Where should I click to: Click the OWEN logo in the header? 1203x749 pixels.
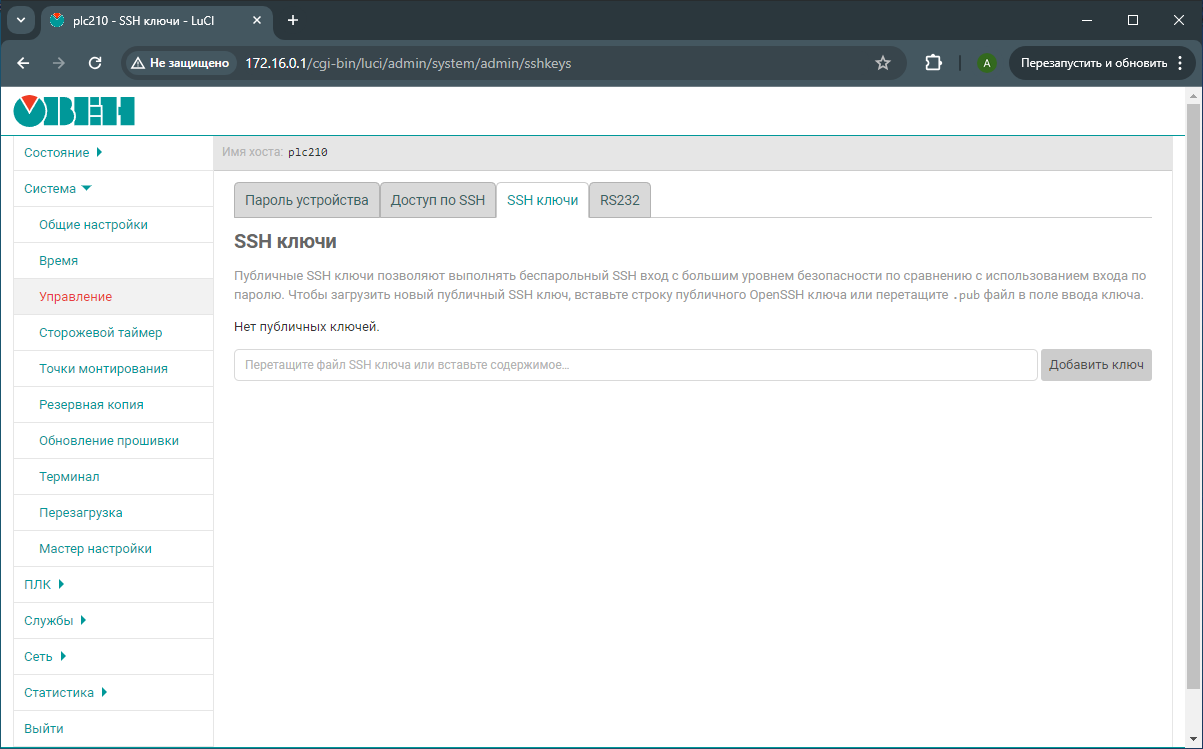pos(74,111)
